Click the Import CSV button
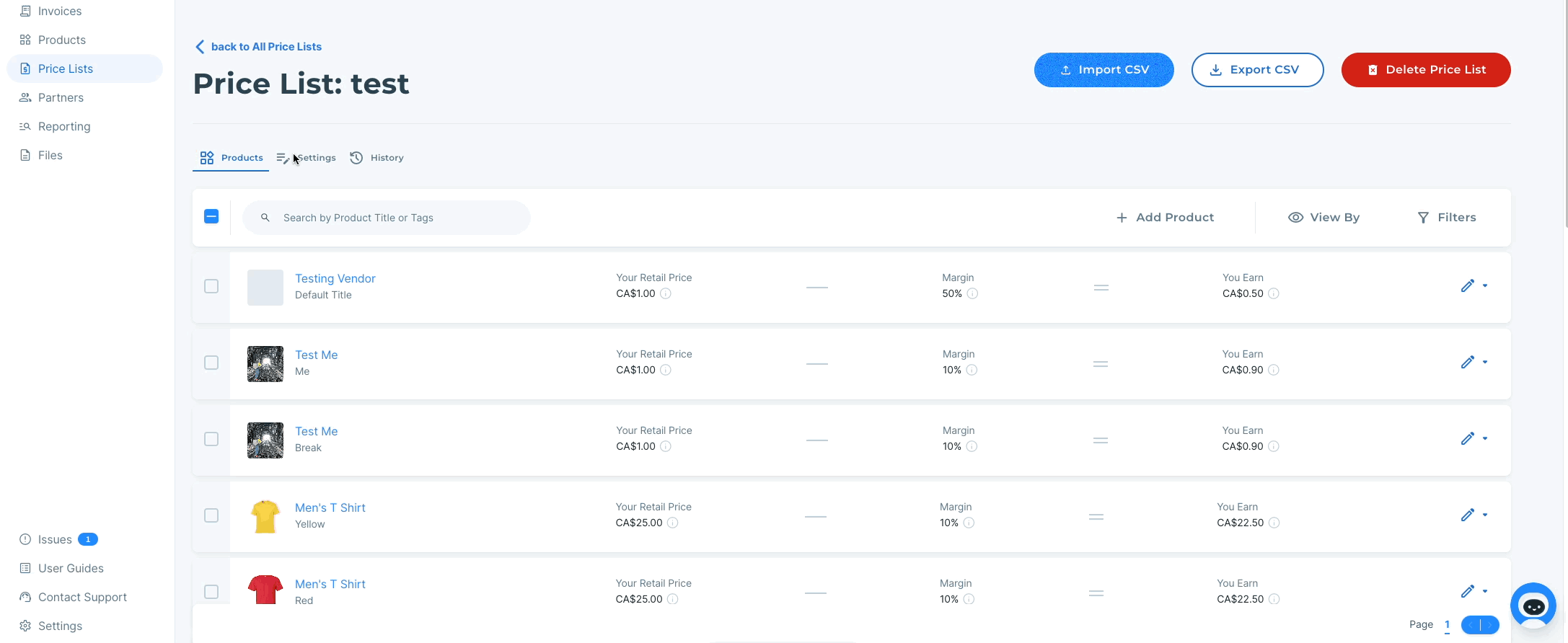 (1104, 70)
